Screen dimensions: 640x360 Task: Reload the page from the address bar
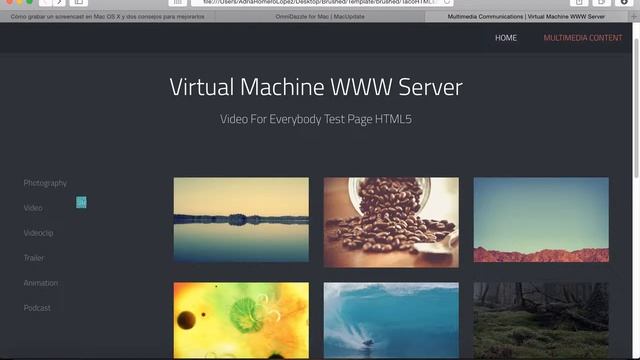coord(447,2)
